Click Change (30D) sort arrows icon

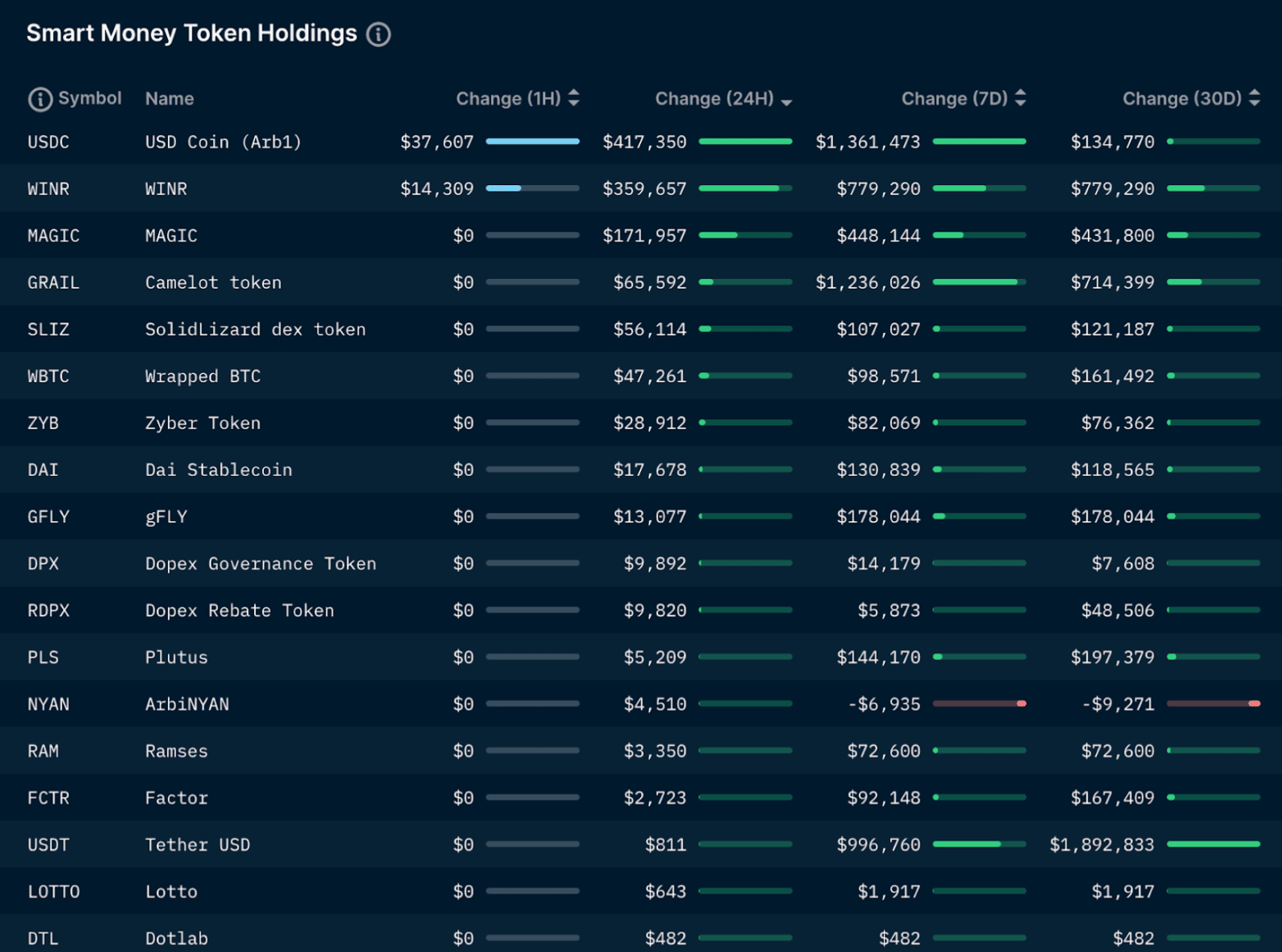pos(1254,98)
